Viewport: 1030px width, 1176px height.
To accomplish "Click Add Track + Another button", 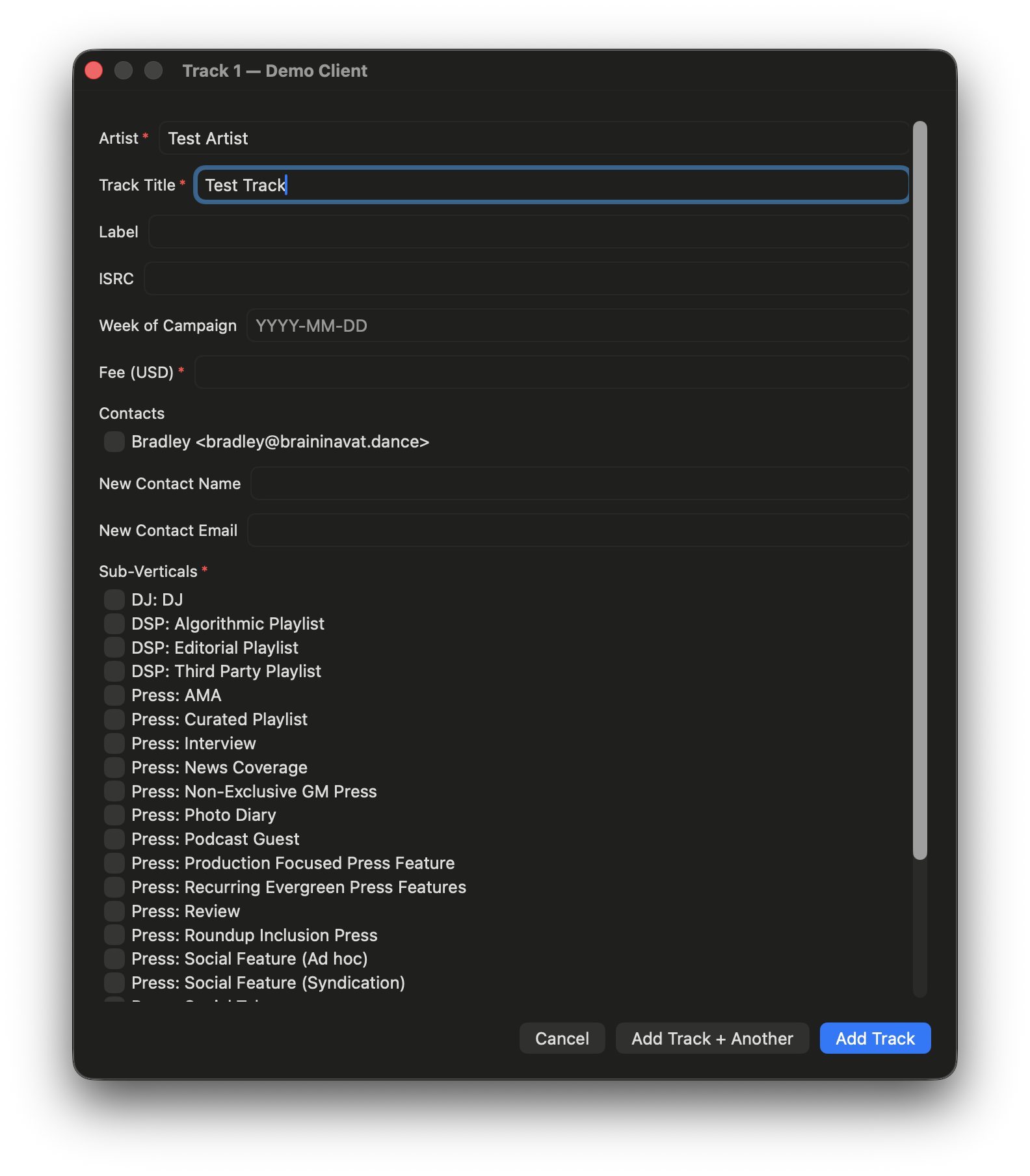I will tap(713, 1038).
